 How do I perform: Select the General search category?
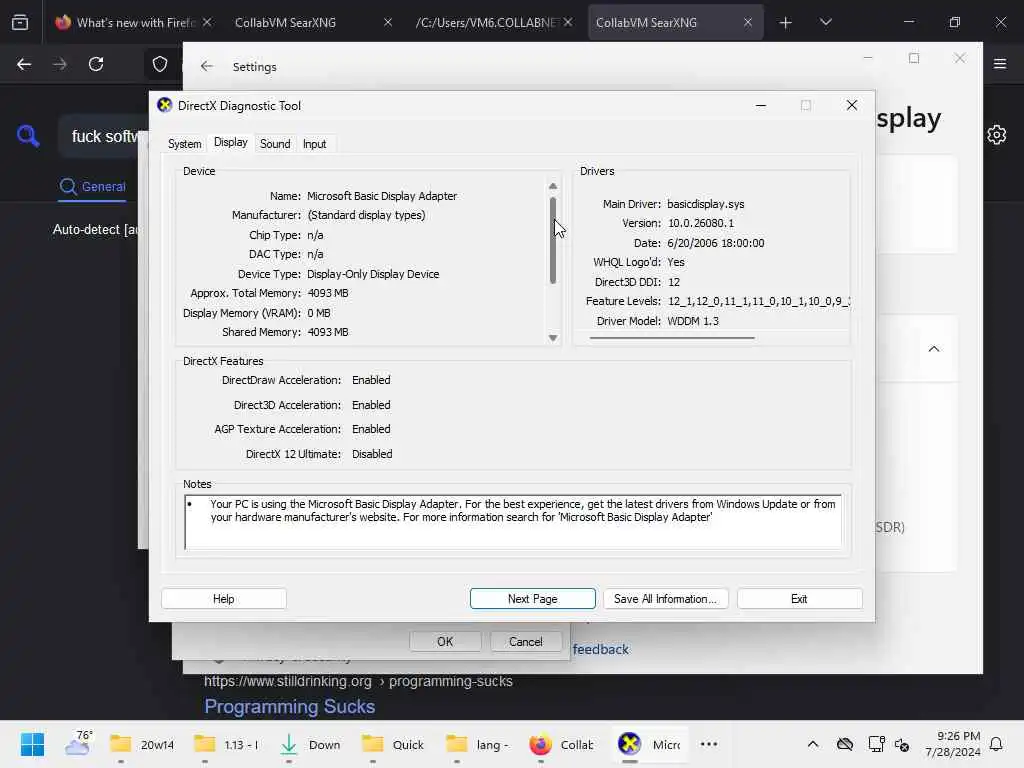(x=92, y=187)
